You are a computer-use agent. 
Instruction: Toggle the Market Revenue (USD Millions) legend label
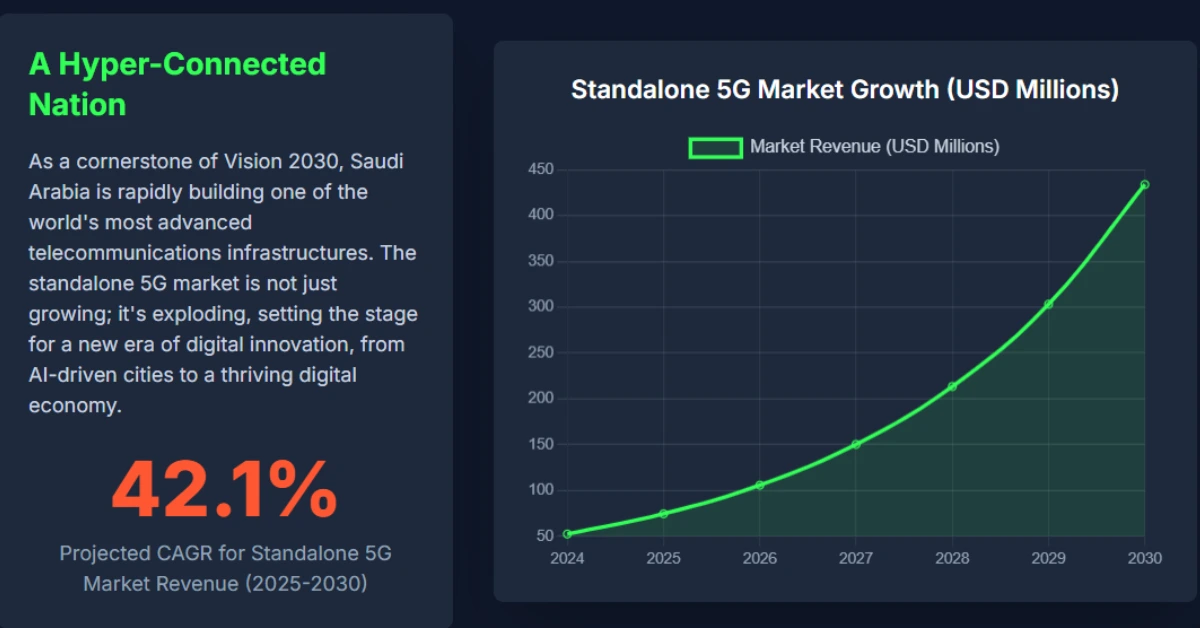coord(874,147)
